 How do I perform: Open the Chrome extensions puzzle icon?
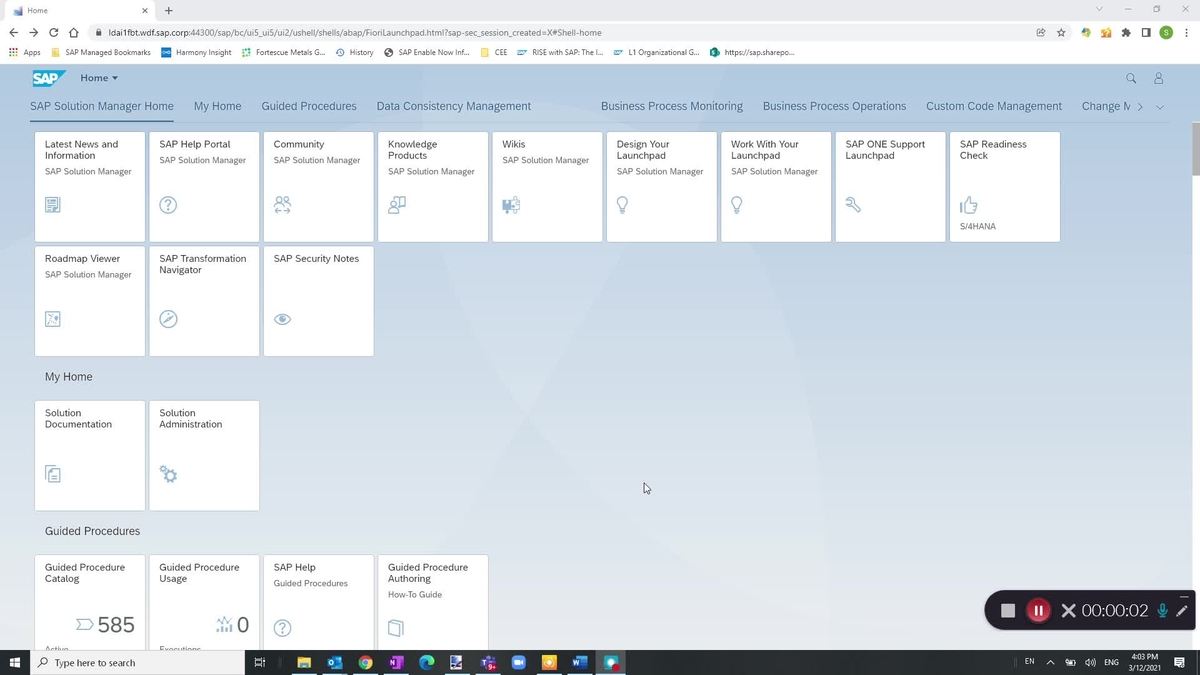click(1126, 32)
